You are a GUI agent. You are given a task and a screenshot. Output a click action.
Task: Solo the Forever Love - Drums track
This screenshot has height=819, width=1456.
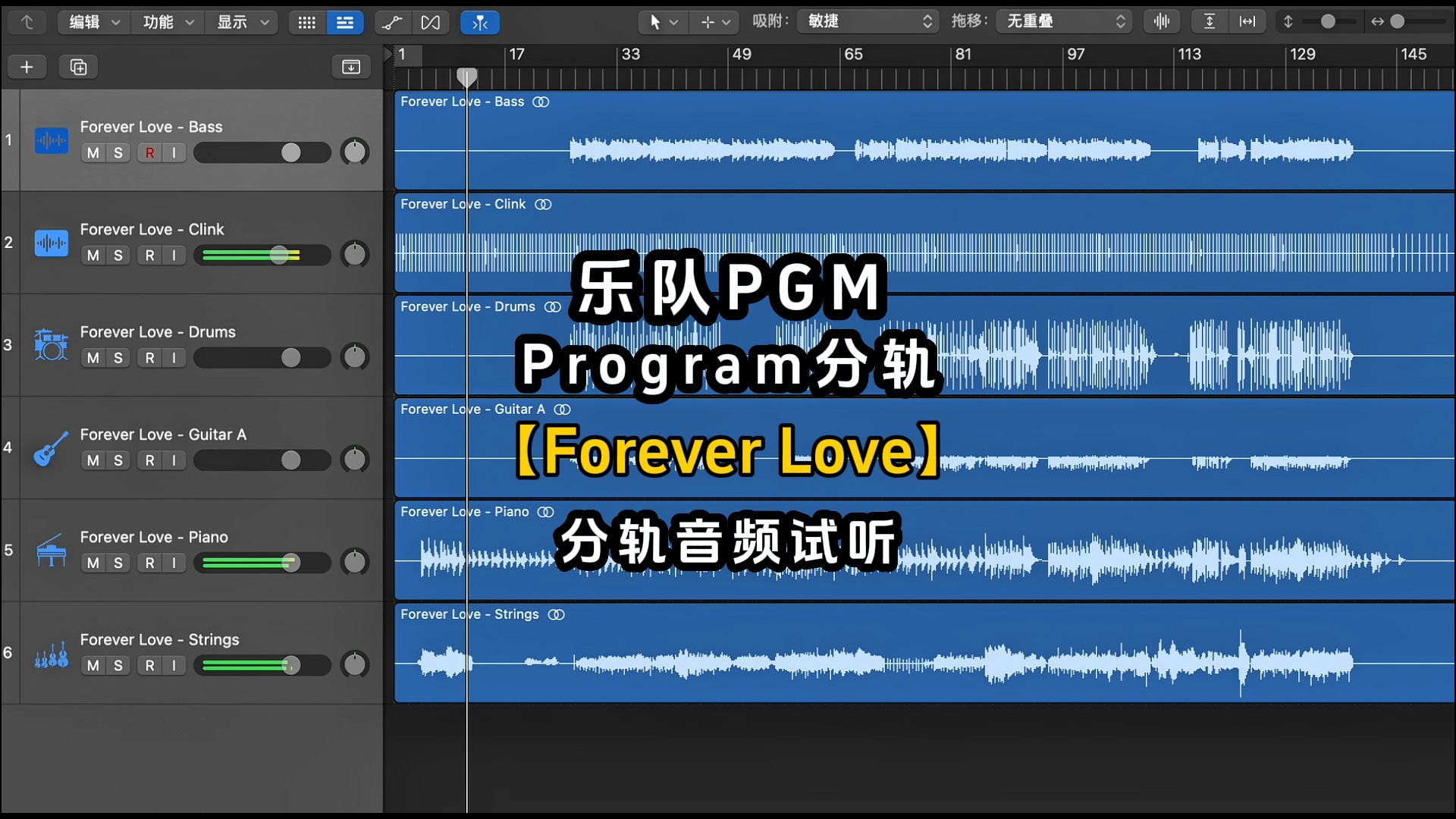click(x=118, y=357)
